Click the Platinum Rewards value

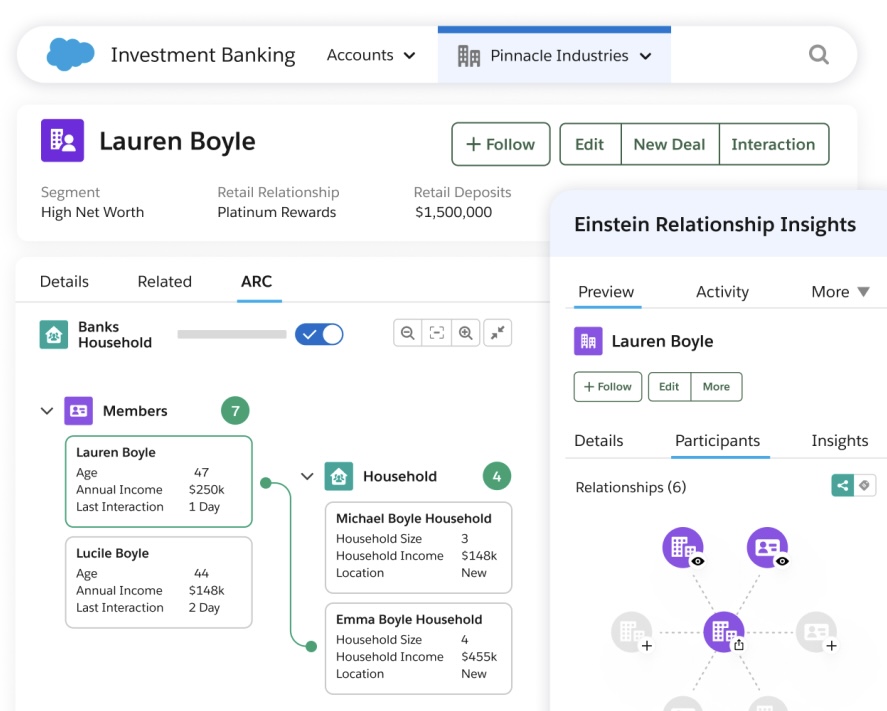click(x=277, y=212)
